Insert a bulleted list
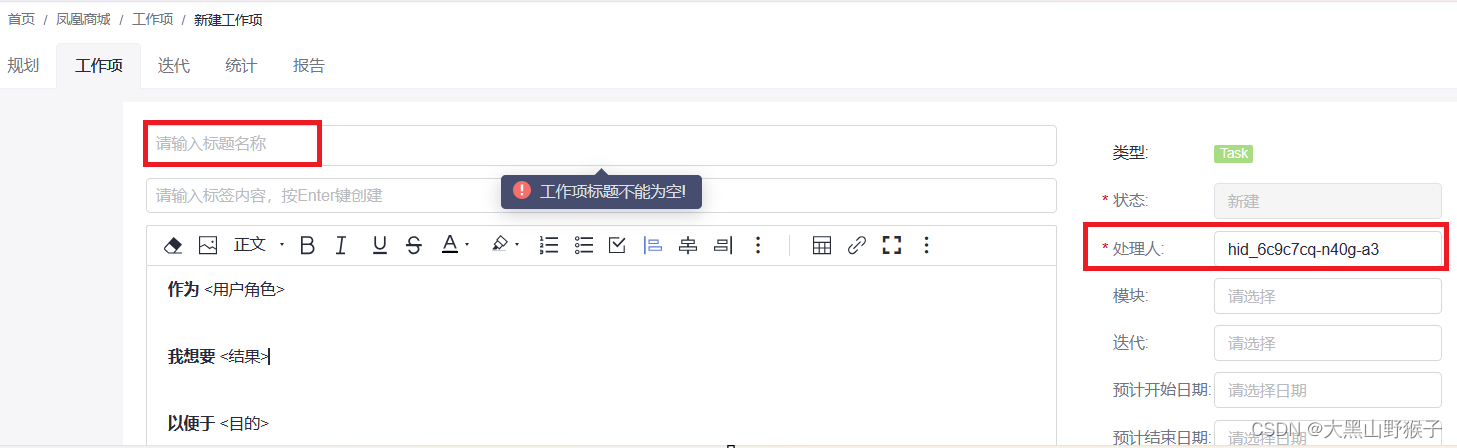Viewport: 1457px width, 448px height. [584, 245]
